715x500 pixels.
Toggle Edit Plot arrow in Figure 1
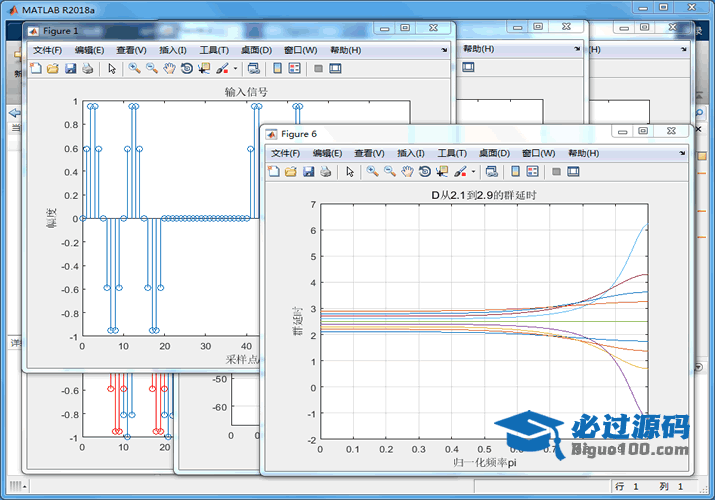(111, 69)
